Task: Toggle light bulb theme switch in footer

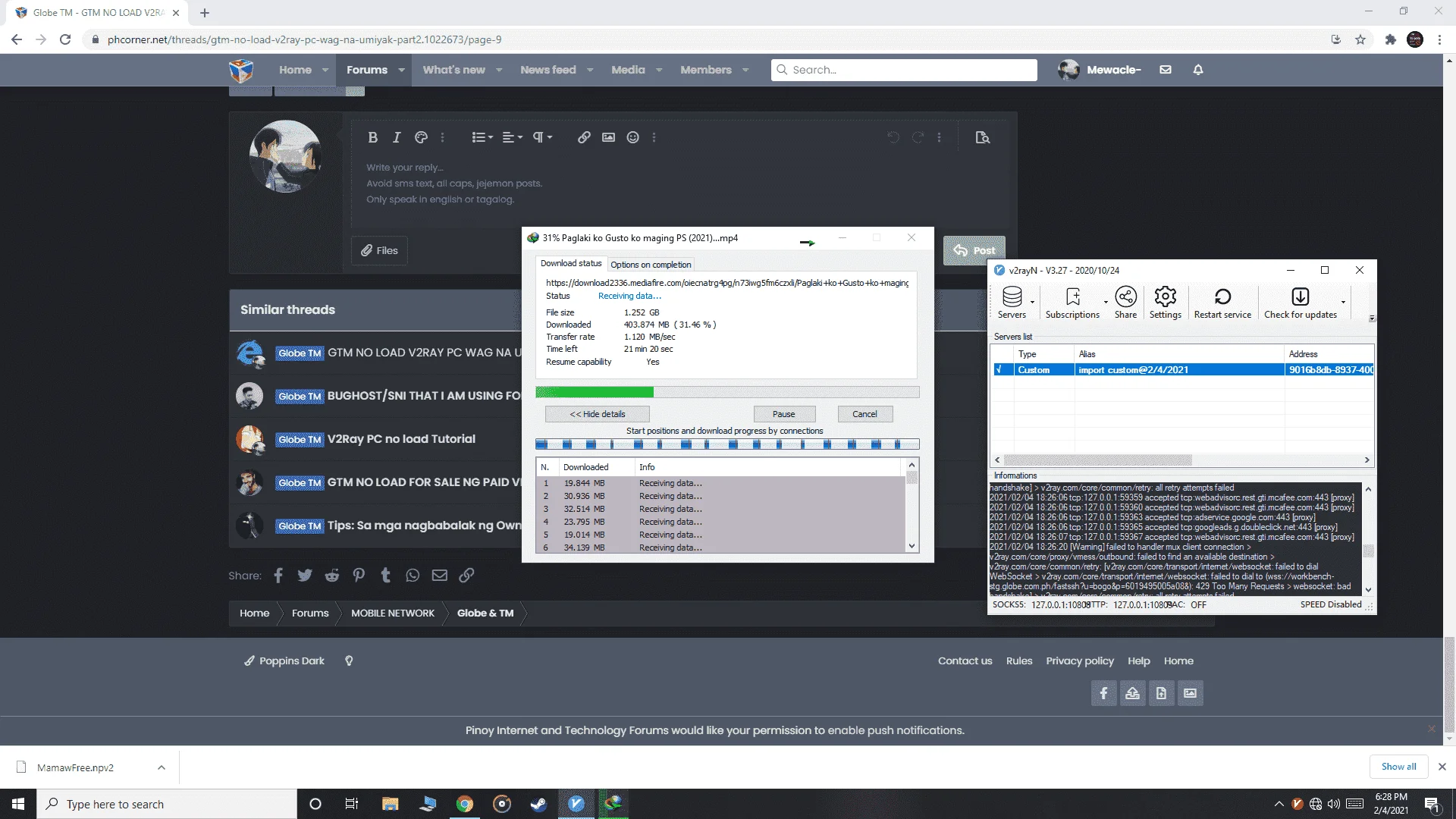Action: pos(349,661)
